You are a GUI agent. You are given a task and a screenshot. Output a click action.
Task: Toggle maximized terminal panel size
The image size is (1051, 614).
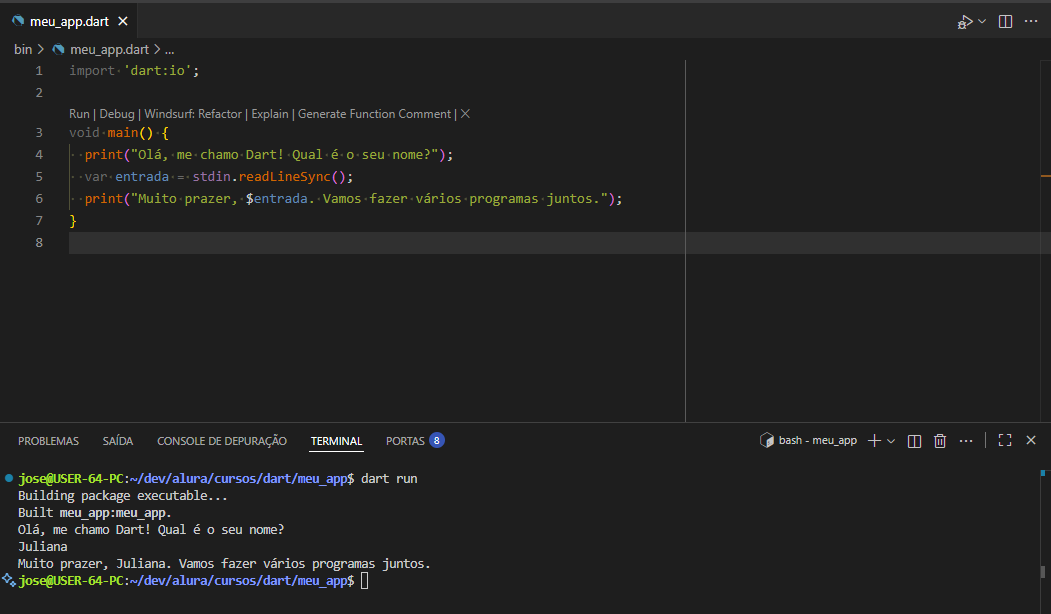pyautogui.click(x=1005, y=440)
